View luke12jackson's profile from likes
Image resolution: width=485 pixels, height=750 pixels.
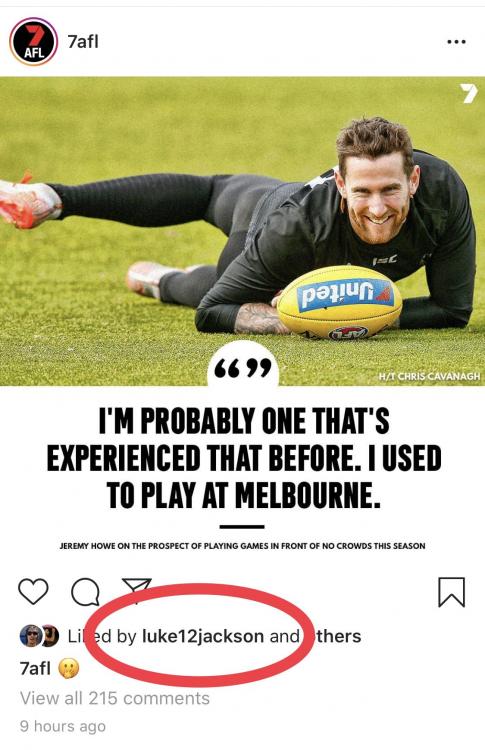pyautogui.click(x=203, y=636)
